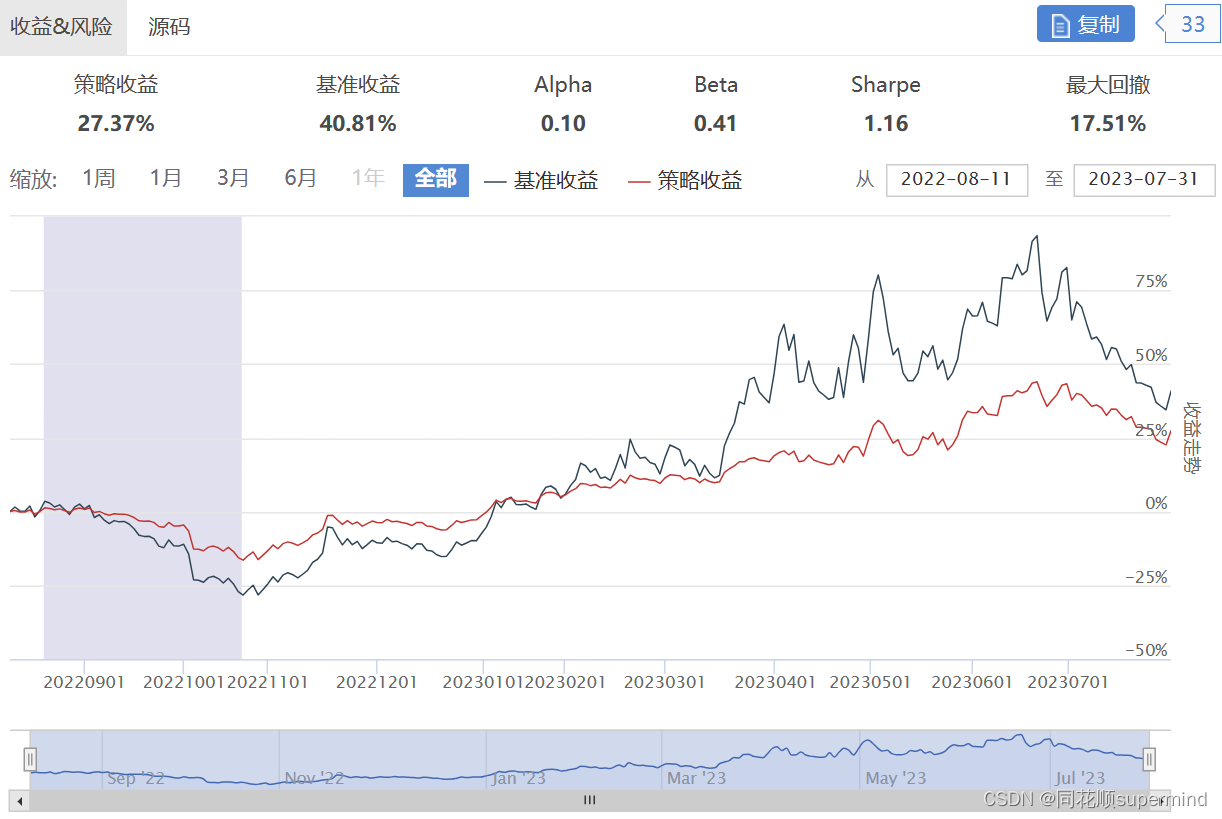This screenshot has height=819, width=1222.
Task: Click the 20220901 x-axis label
Action: click(x=85, y=683)
